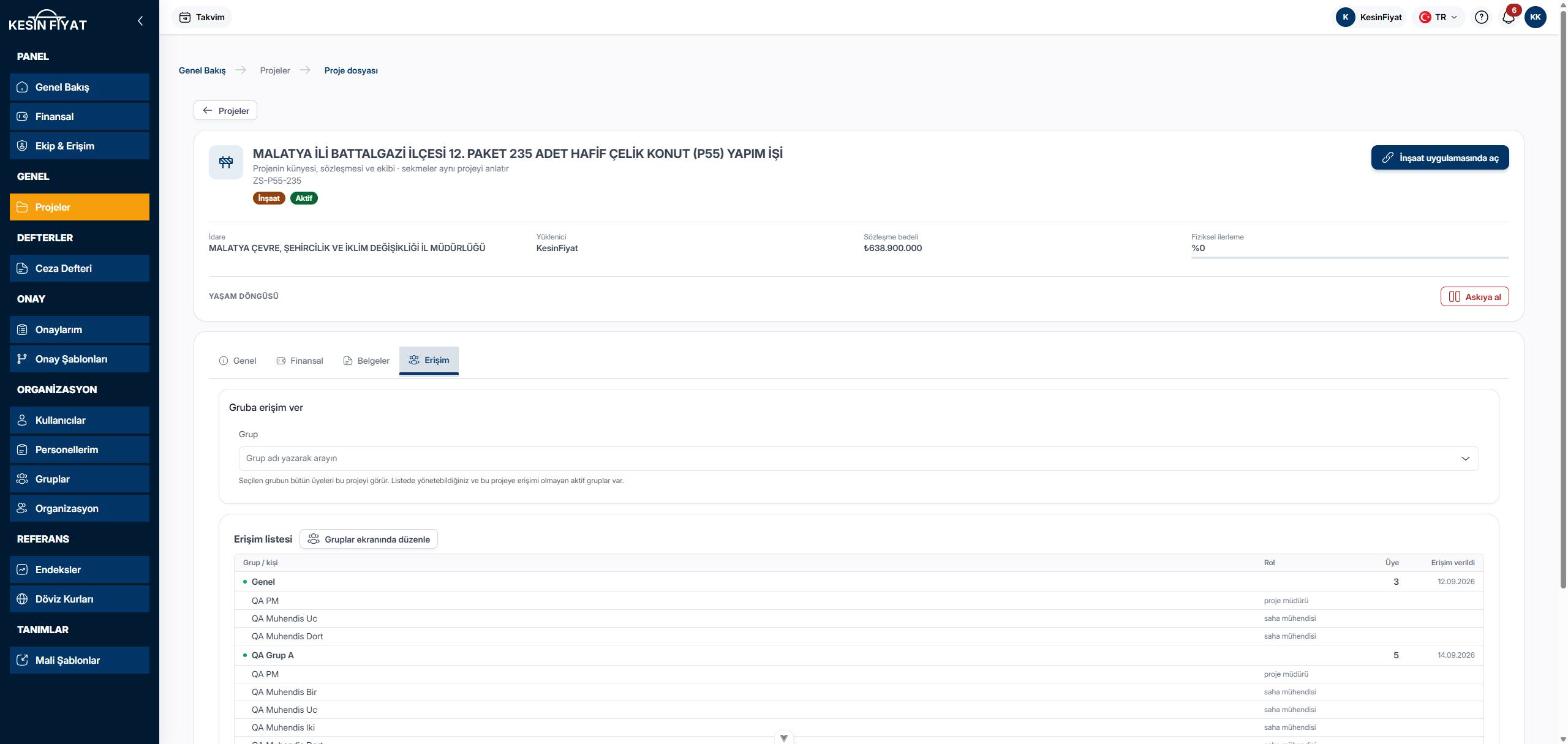
Task: Open Personellerim page
Action: (x=80, y=449)
